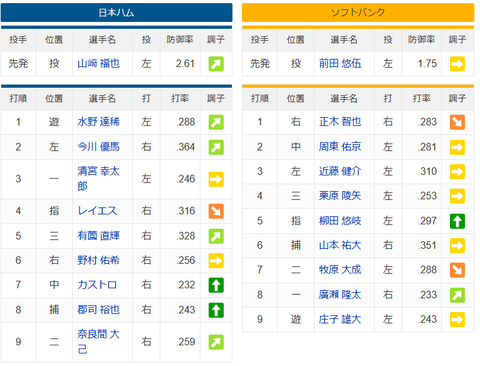The height and width of the screenshot is (366, 480).
Task: Click yellow condition arrow in 清宮 幸太郎 row
Action: (x=216, y=179)
